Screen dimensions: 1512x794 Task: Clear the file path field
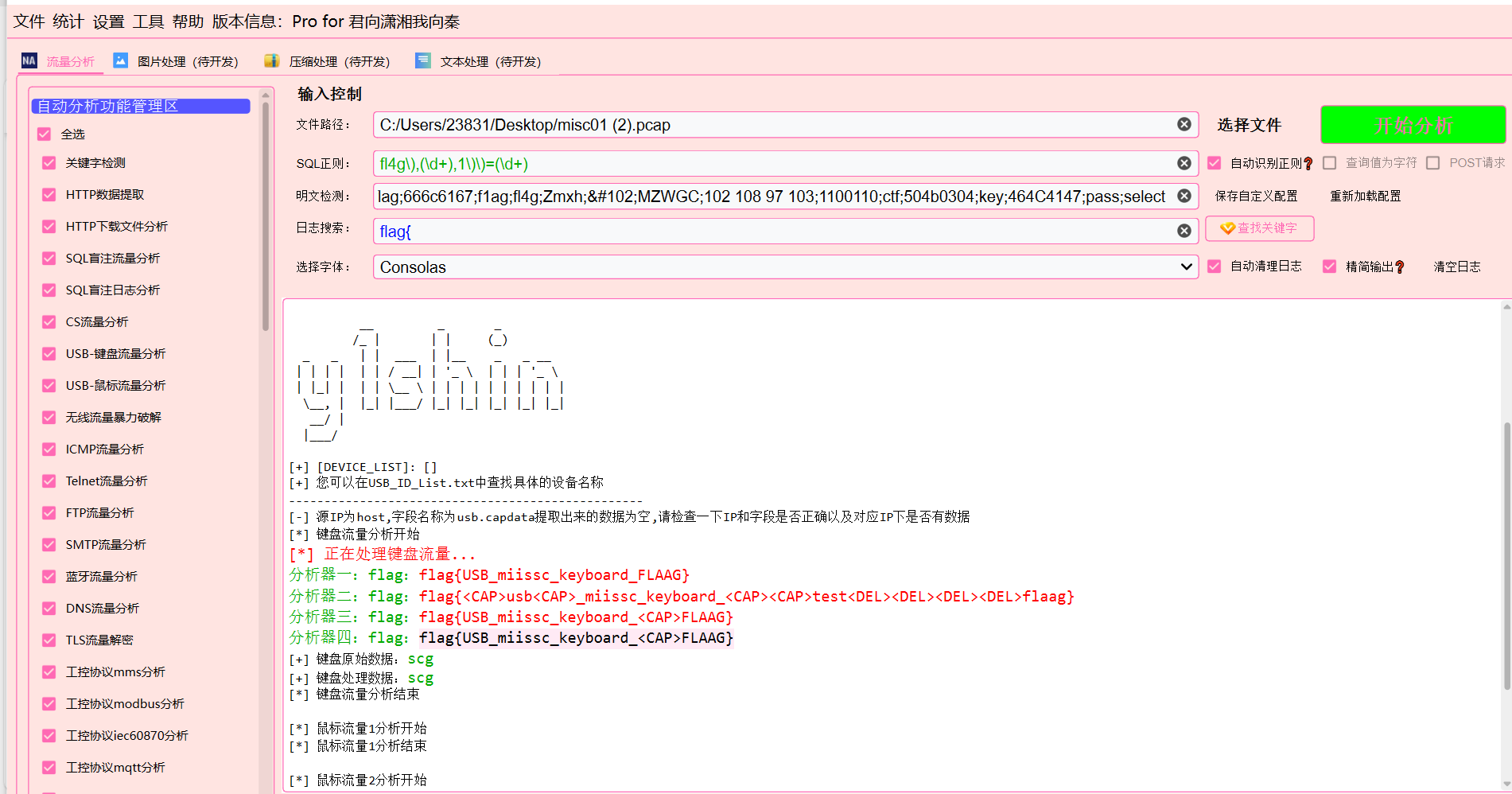pyautogui.click(x=1184, y=124)
